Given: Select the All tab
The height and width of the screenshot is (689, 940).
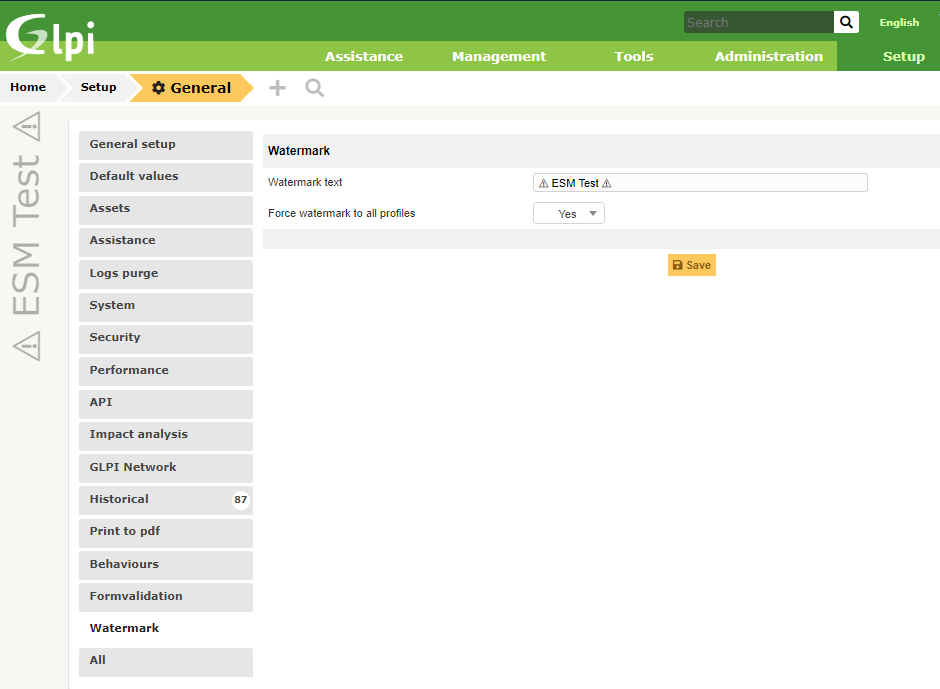Looking at the screenshot, I should [165, 662].
